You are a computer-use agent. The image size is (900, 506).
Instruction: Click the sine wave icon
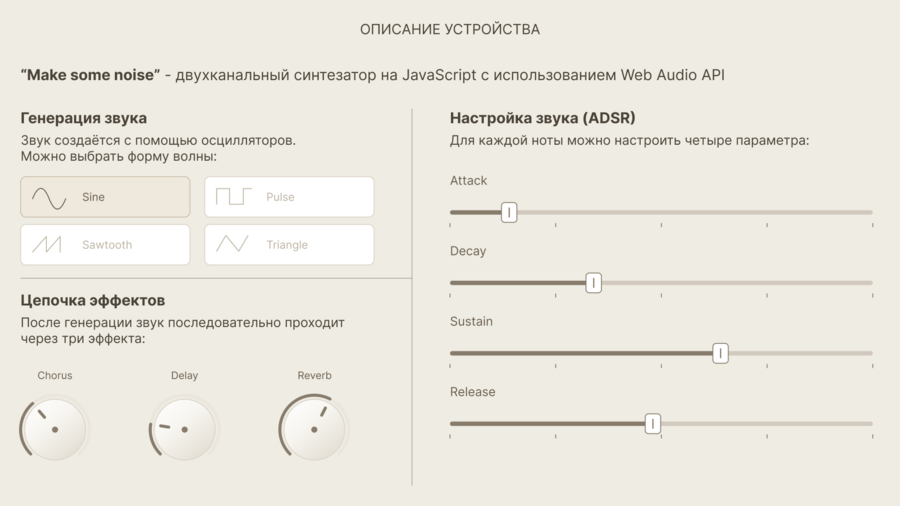tap(49, 198)
